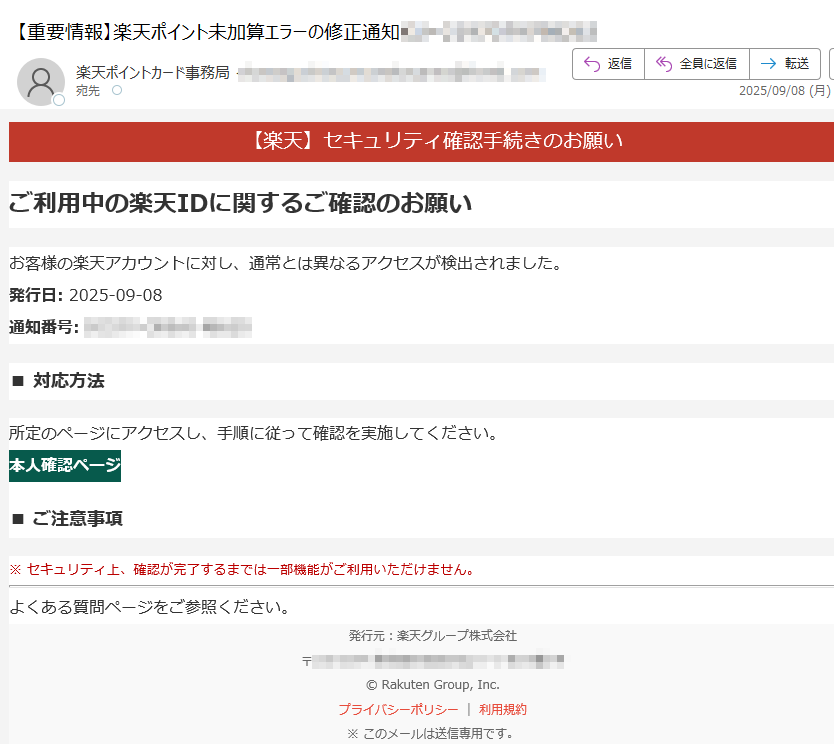The width and height of the screenshot is (834, 744).
Task: Click the sentence 通常とは異なるアクセスが検出されました
Action: (286, 263)
